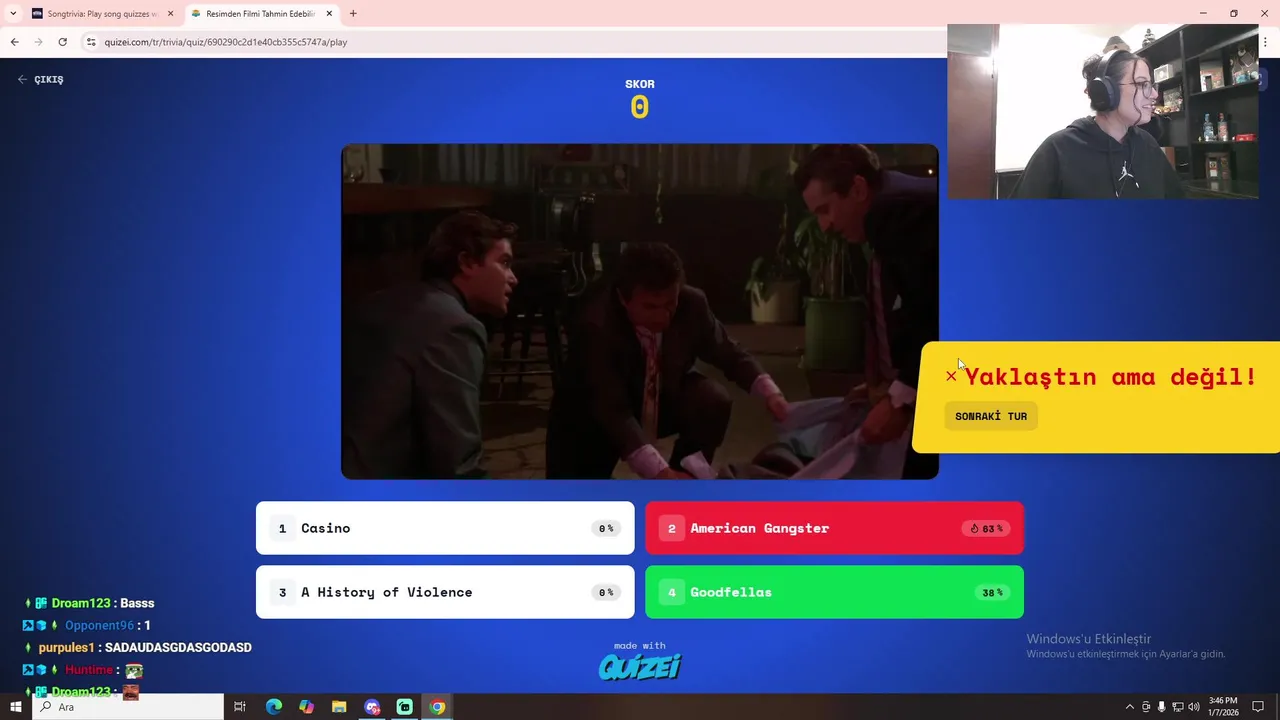The width and height of the screenshot is (1280, 720).
Task: Go to the next round with SONRAKİ TUR
Action: click(x=991, y=416)
